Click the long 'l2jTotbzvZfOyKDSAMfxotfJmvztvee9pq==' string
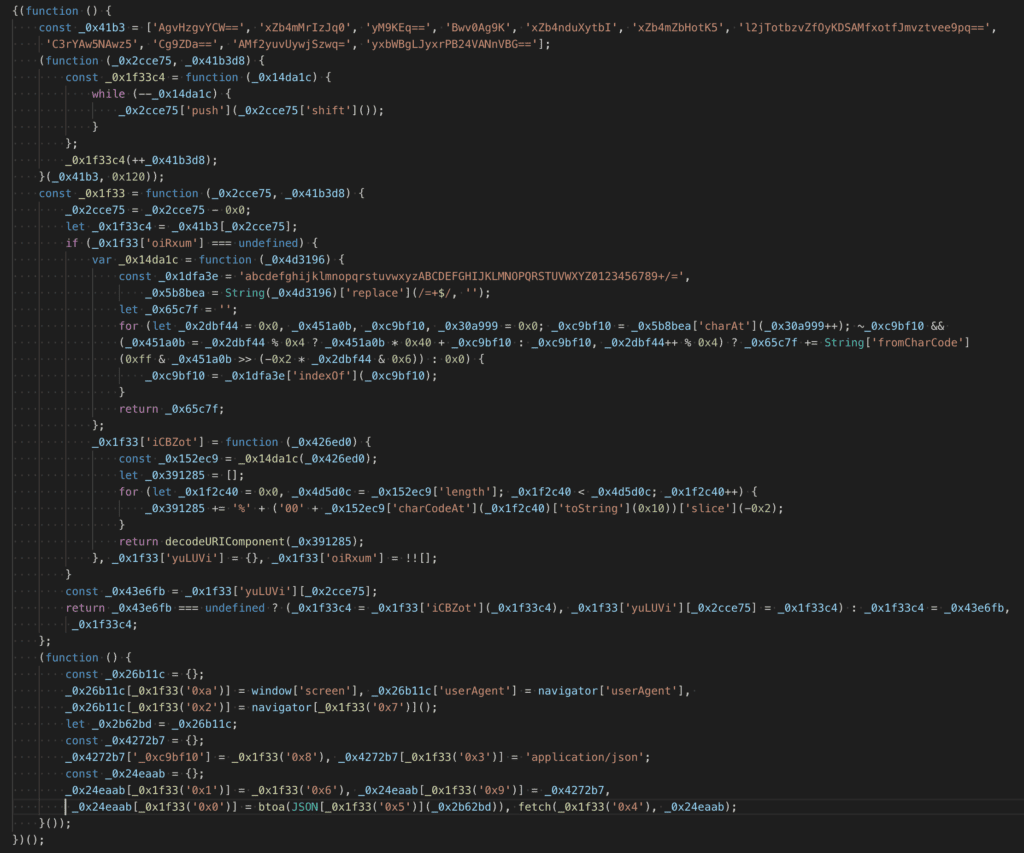Viewport: 1024px width, 853px height. tap(865, 27)
